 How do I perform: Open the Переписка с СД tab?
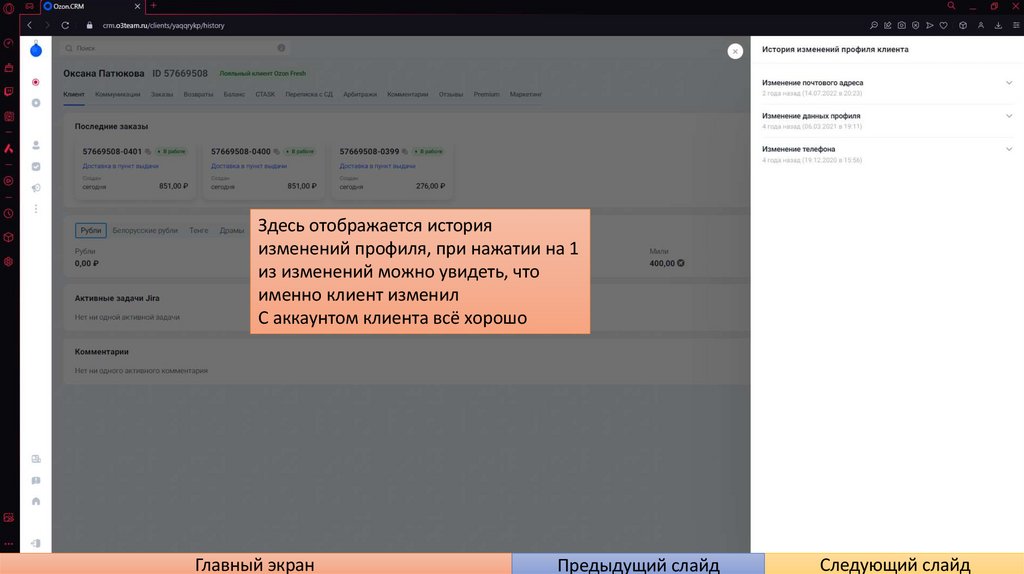tap(309, 94)
